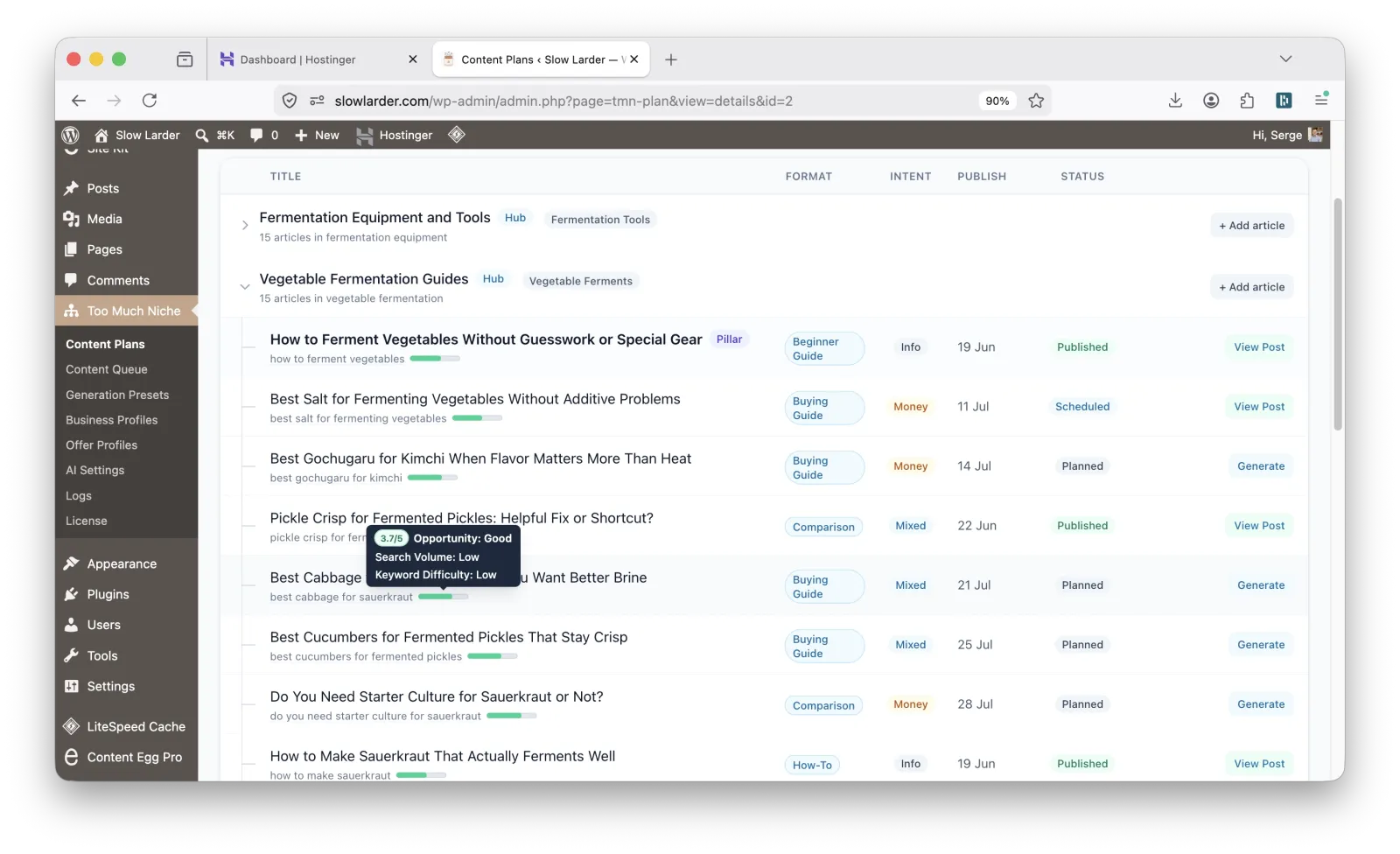Click opportunity bar for how to ferment vegetables
Screen dimensions: 1400x854
(x=435, y=359)
